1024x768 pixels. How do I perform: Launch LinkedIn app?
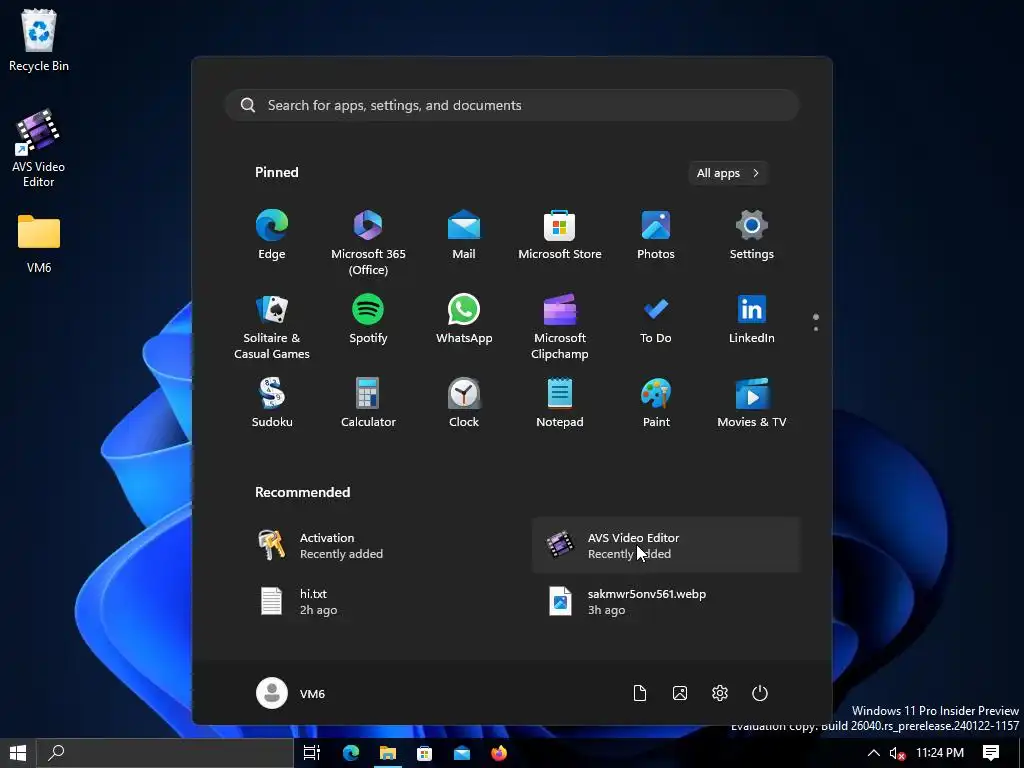point(752,319)
